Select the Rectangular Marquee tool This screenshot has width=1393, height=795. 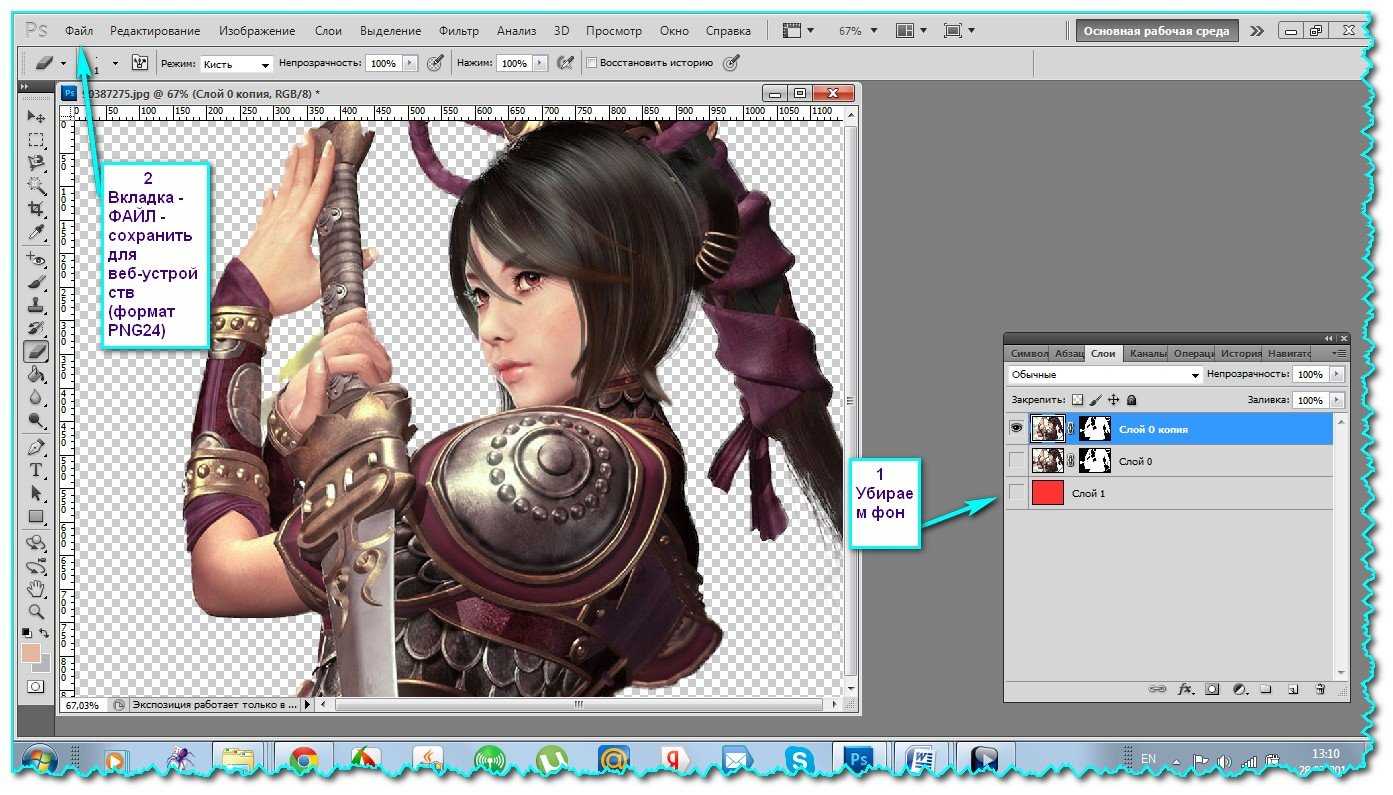click(x=36, y=140)
